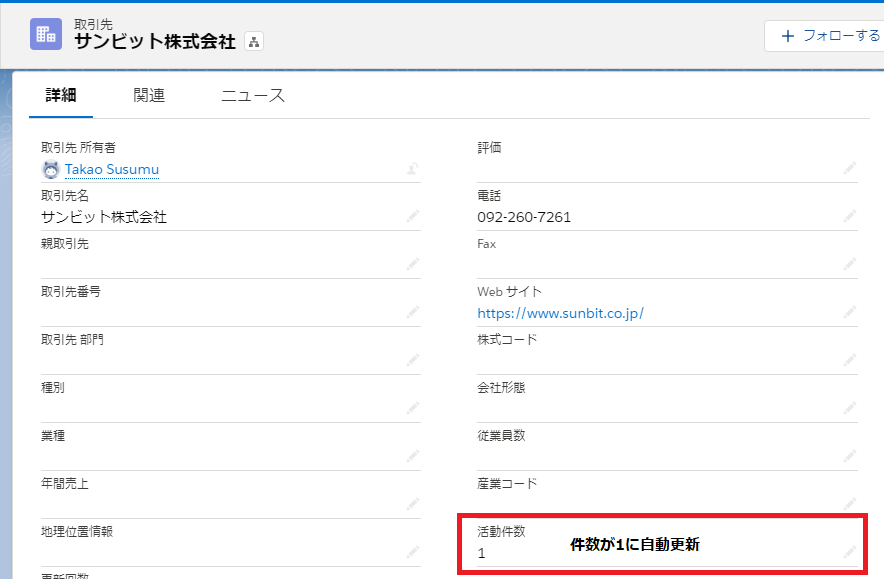The image size is (884, 579).
Task: Open owner link Takao Susumu
Action: pyautogui.click(x=112, y=169)
